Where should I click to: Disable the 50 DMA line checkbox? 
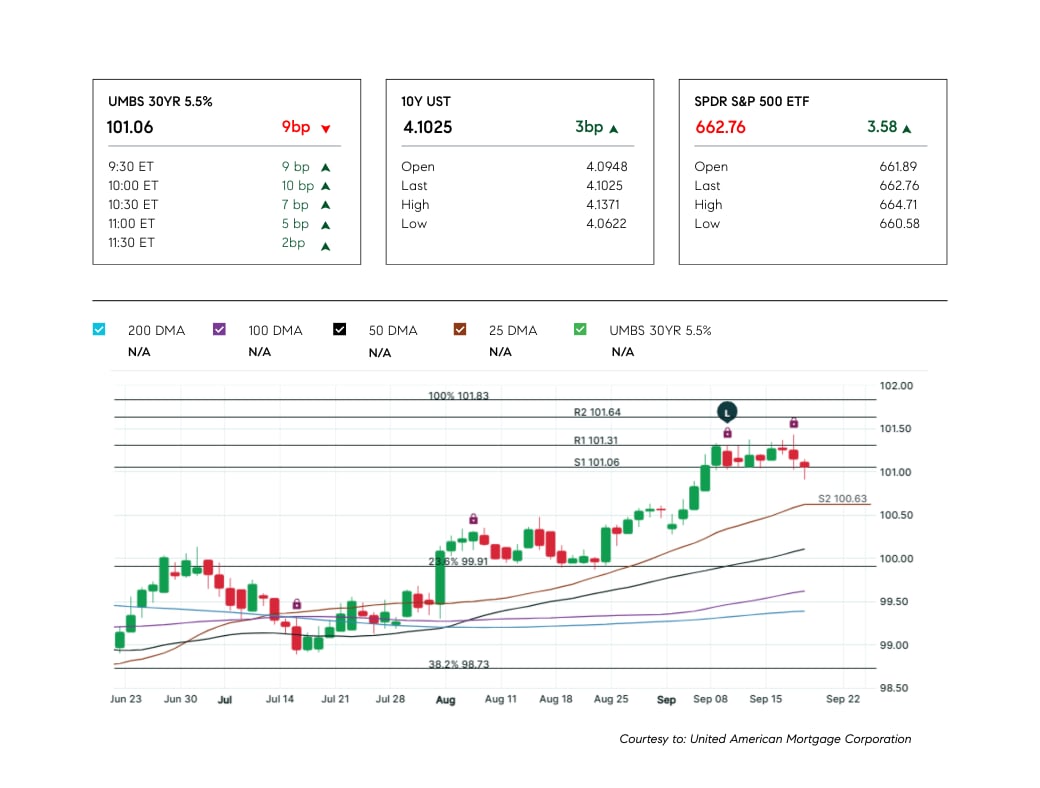click(339, 329)
